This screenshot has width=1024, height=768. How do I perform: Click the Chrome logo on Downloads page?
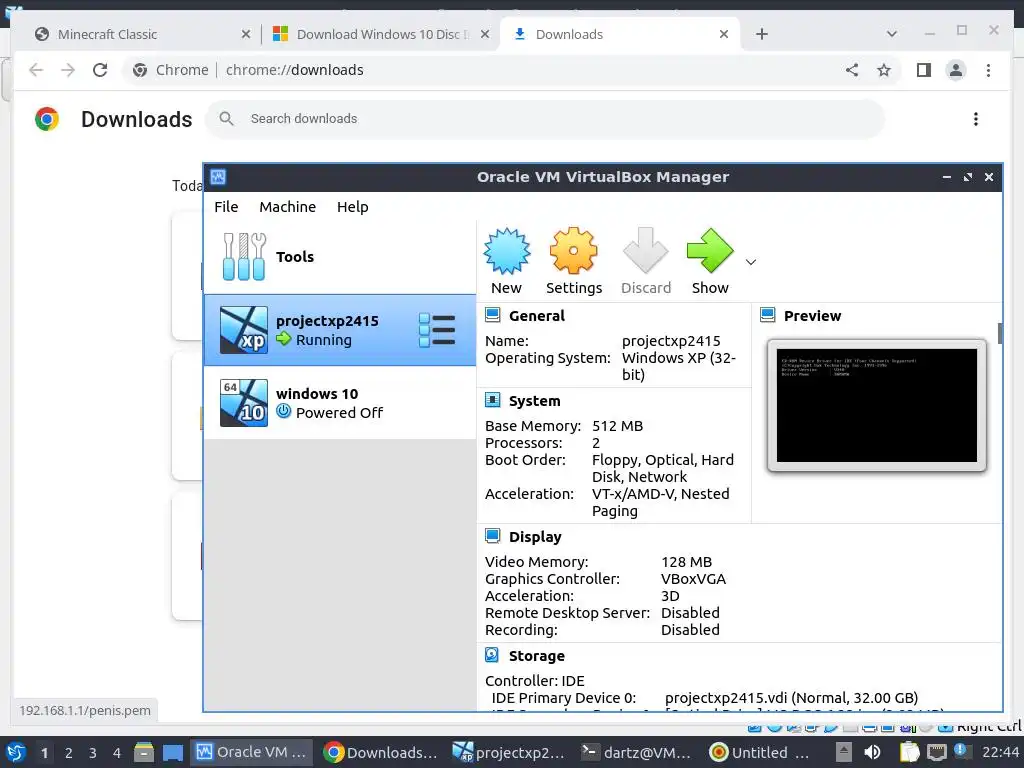(46, 119)
